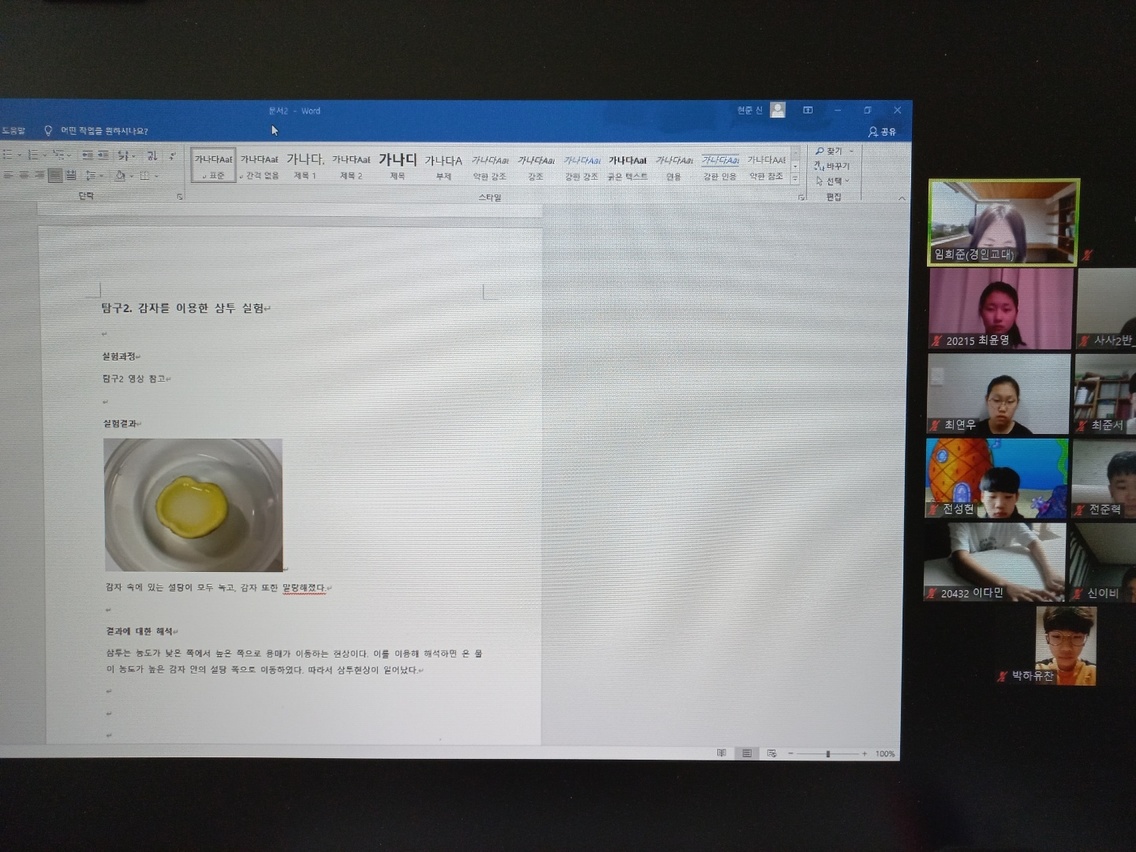Toggle justify text alignment
Image resolution: width=1136 pixels, height=852 pixels.
[55, 175]
